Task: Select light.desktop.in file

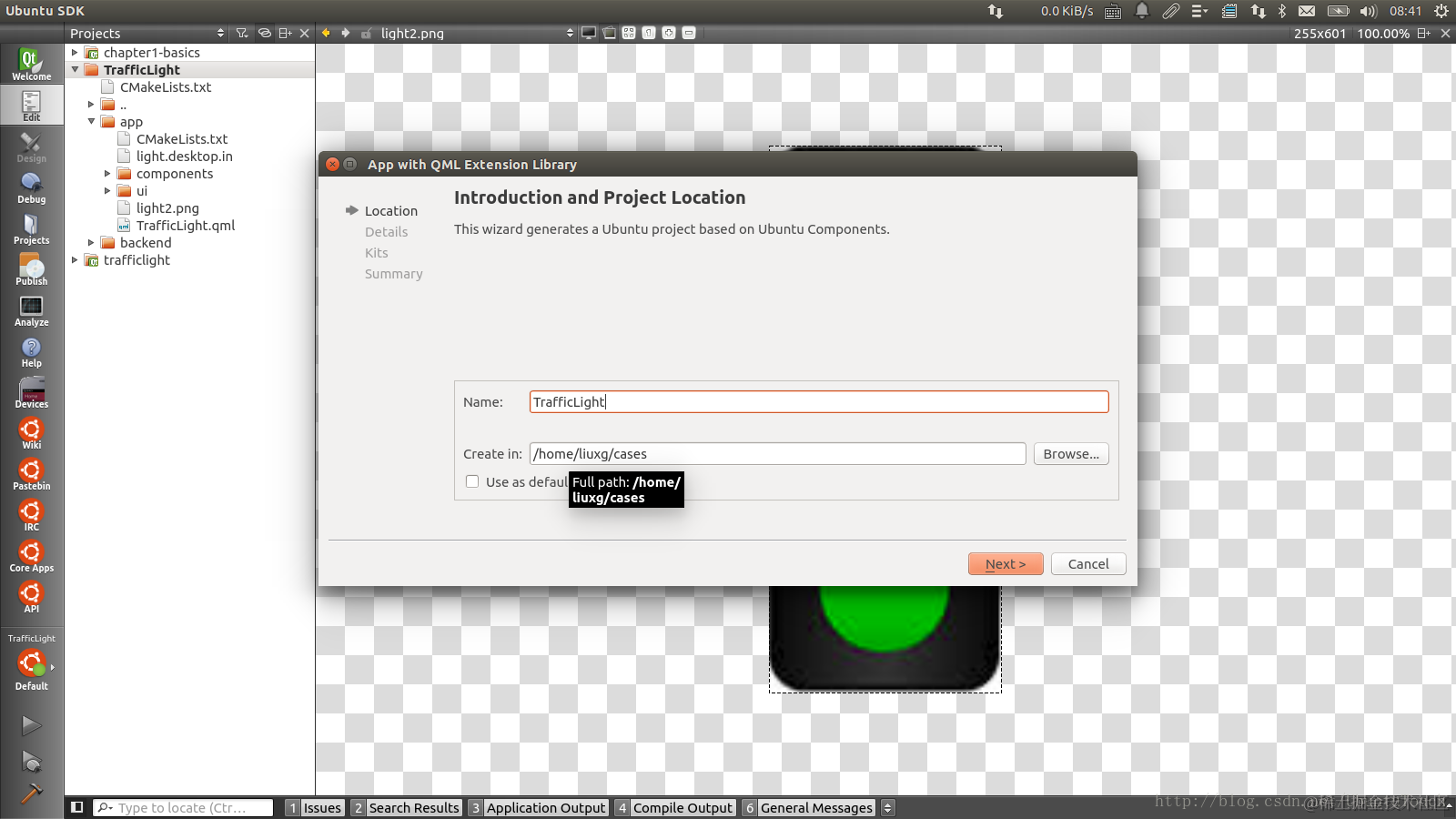Action: pyautogui.click(x=185, y=157)
